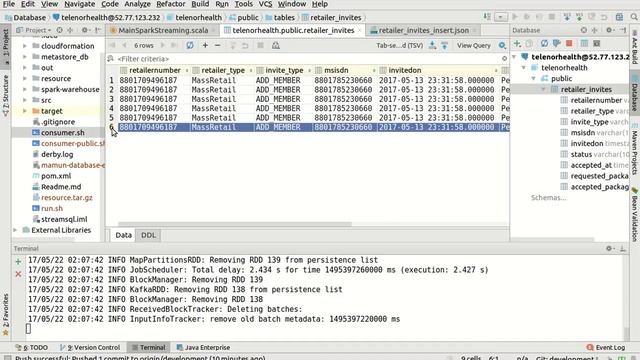The image size is (640, 360).
Task: Expand External Libraries node
Action: (x=15, y=230)
